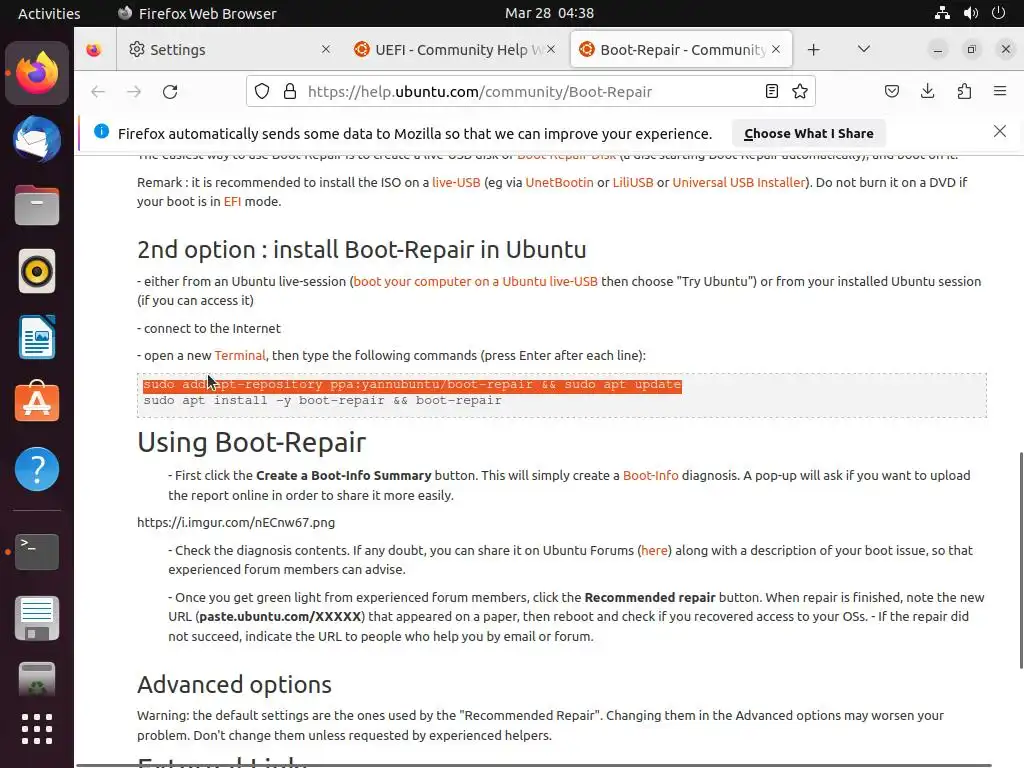Click the 'Advanced options' heading

(x=234, y=684)
